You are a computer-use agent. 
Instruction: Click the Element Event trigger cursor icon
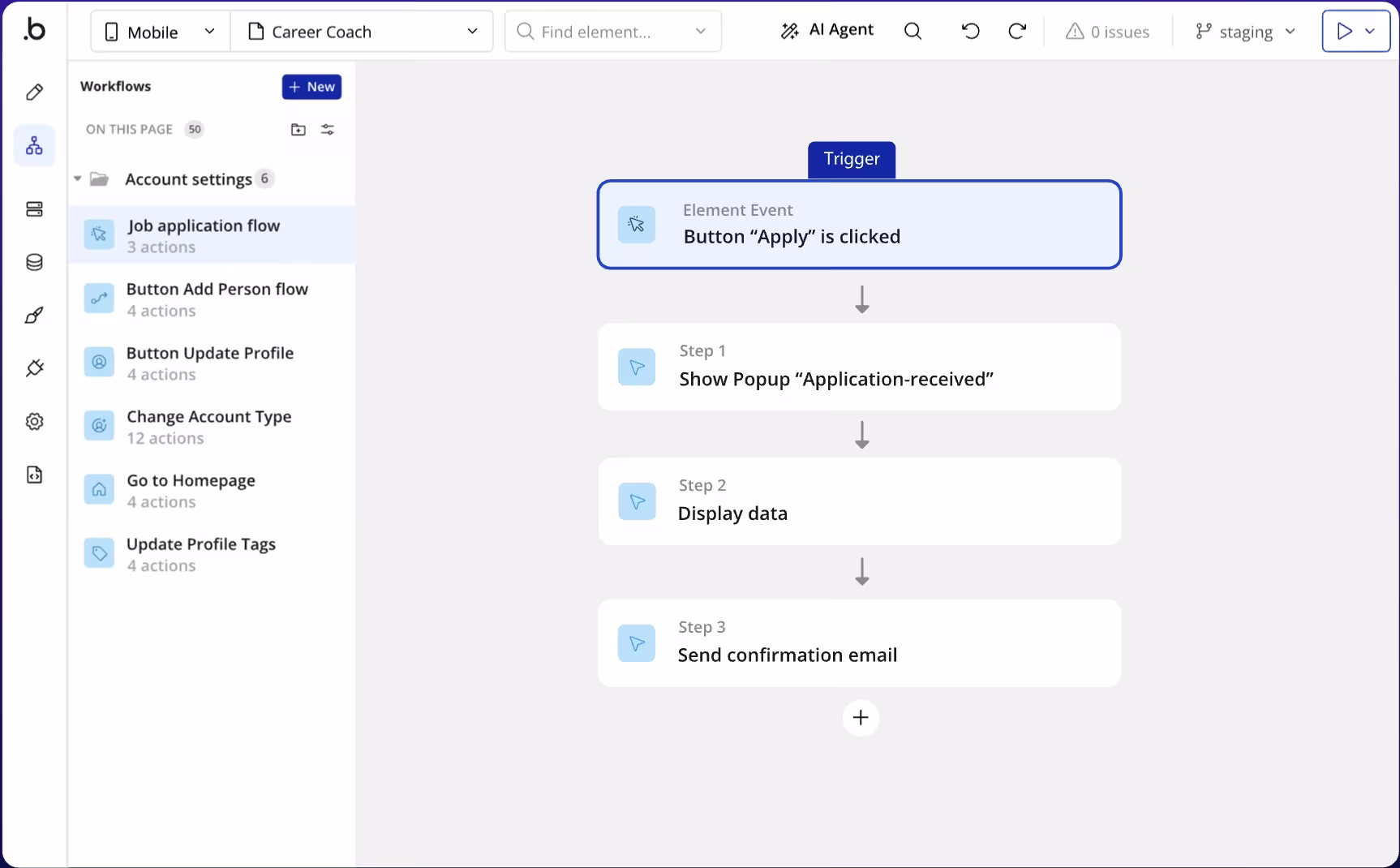(x=637, y=225)
